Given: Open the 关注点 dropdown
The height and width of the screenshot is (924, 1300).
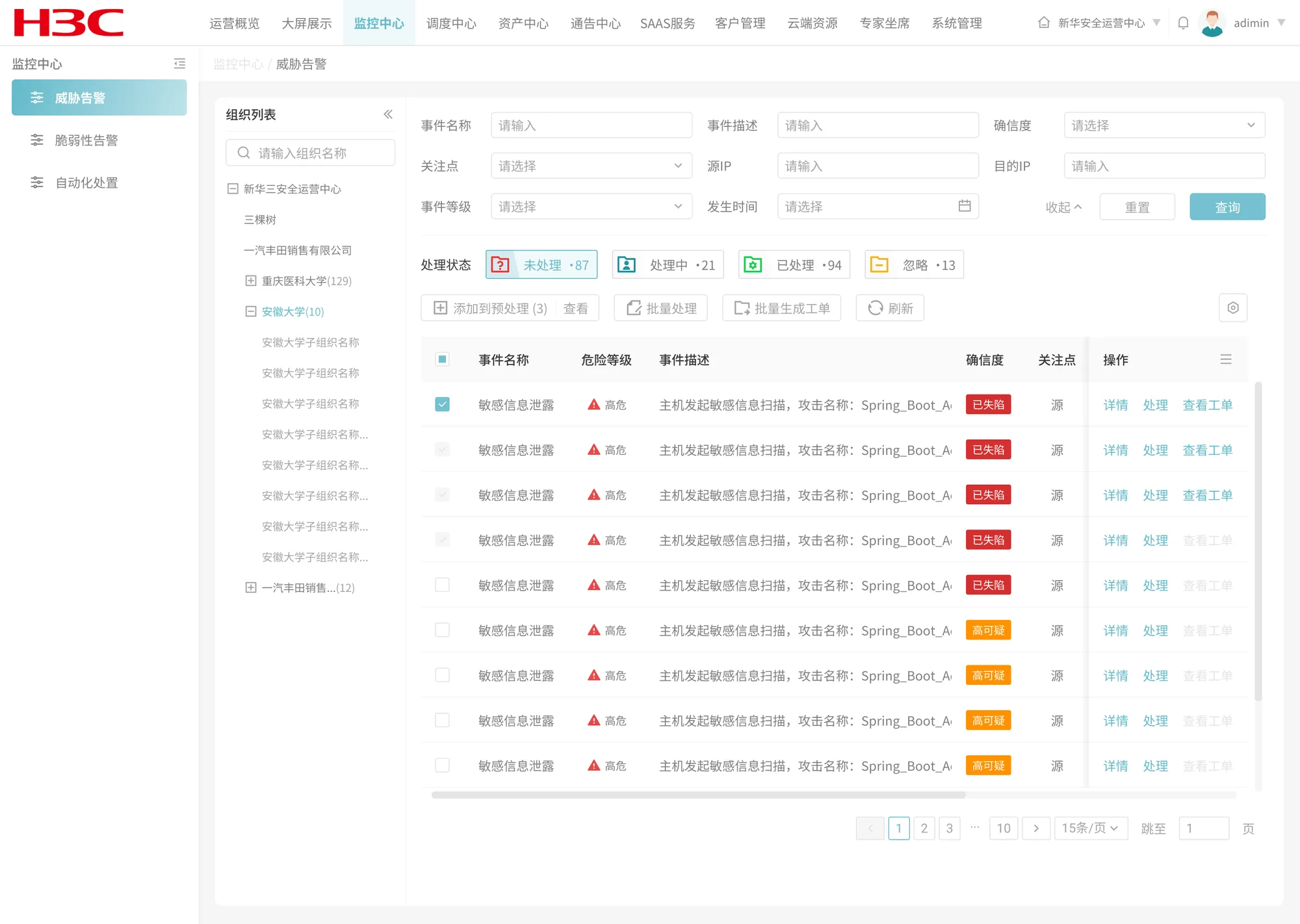Looking at the screenshot, I should pyautogui.click(x=591, y=166).
